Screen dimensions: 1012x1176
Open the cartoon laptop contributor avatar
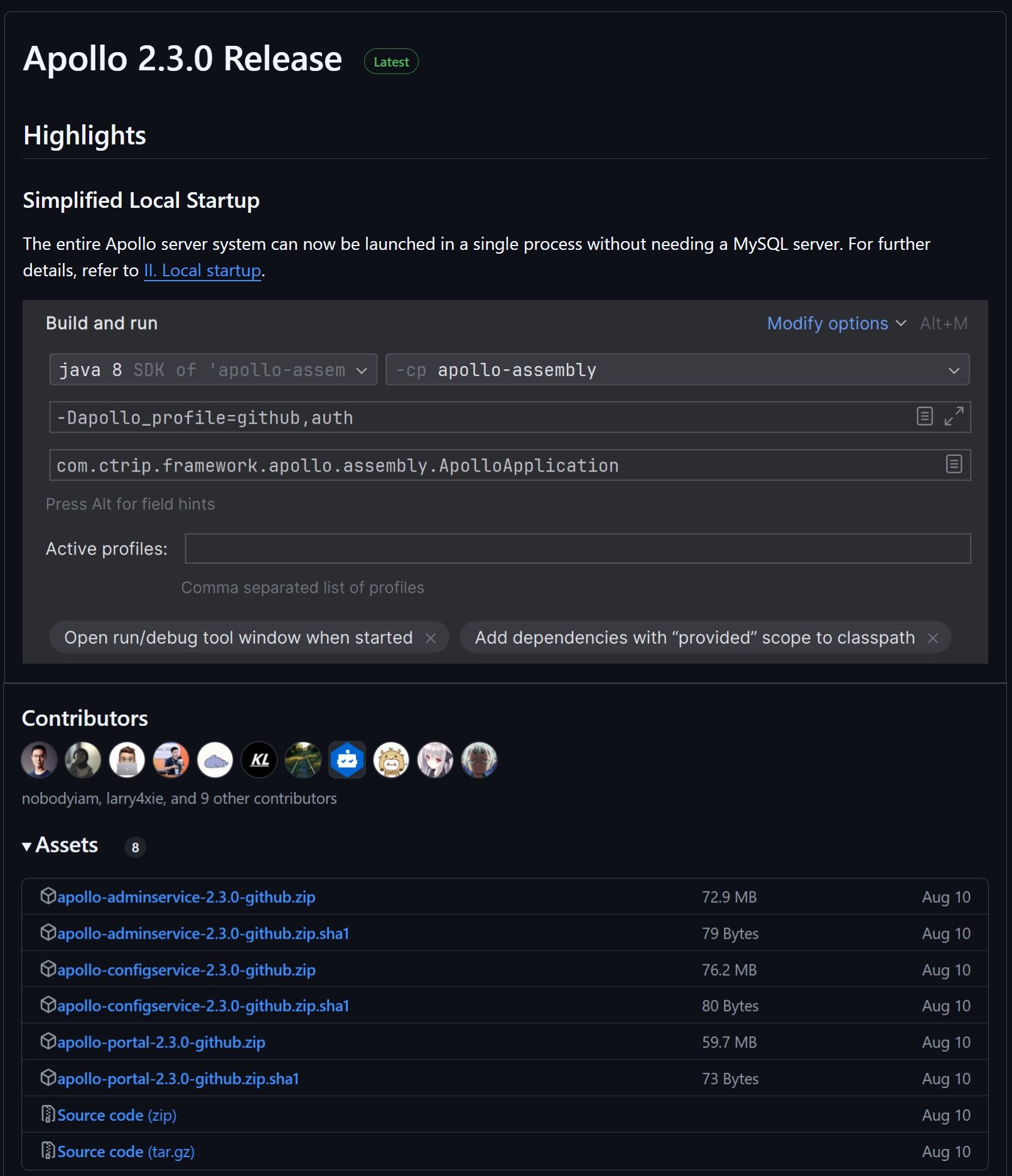pos(127,760)
